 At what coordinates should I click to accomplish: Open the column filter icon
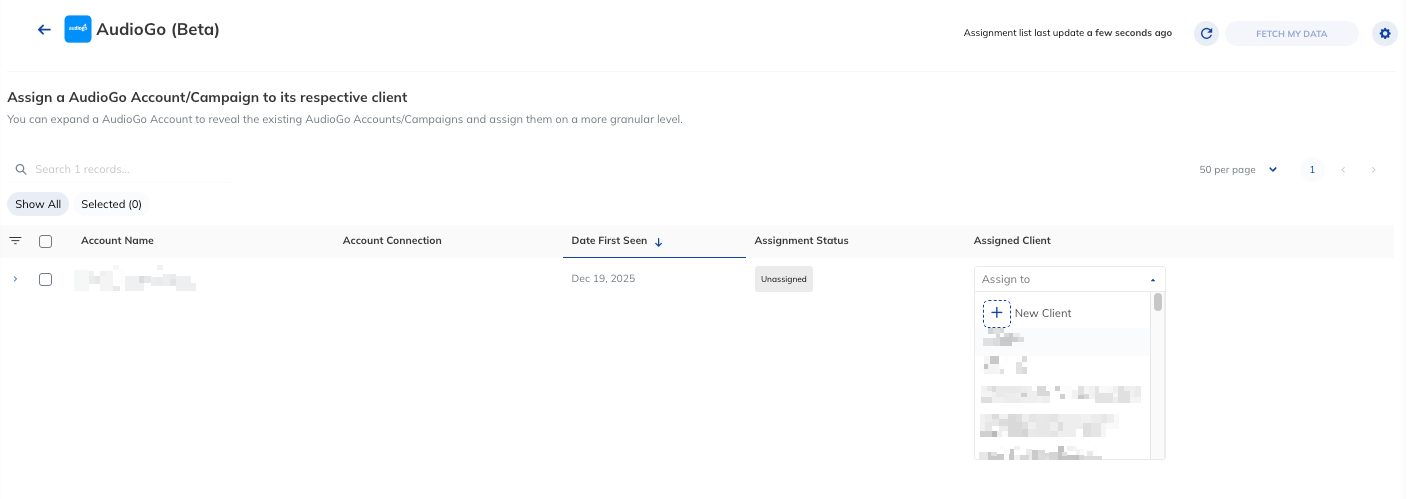point(15,241)
